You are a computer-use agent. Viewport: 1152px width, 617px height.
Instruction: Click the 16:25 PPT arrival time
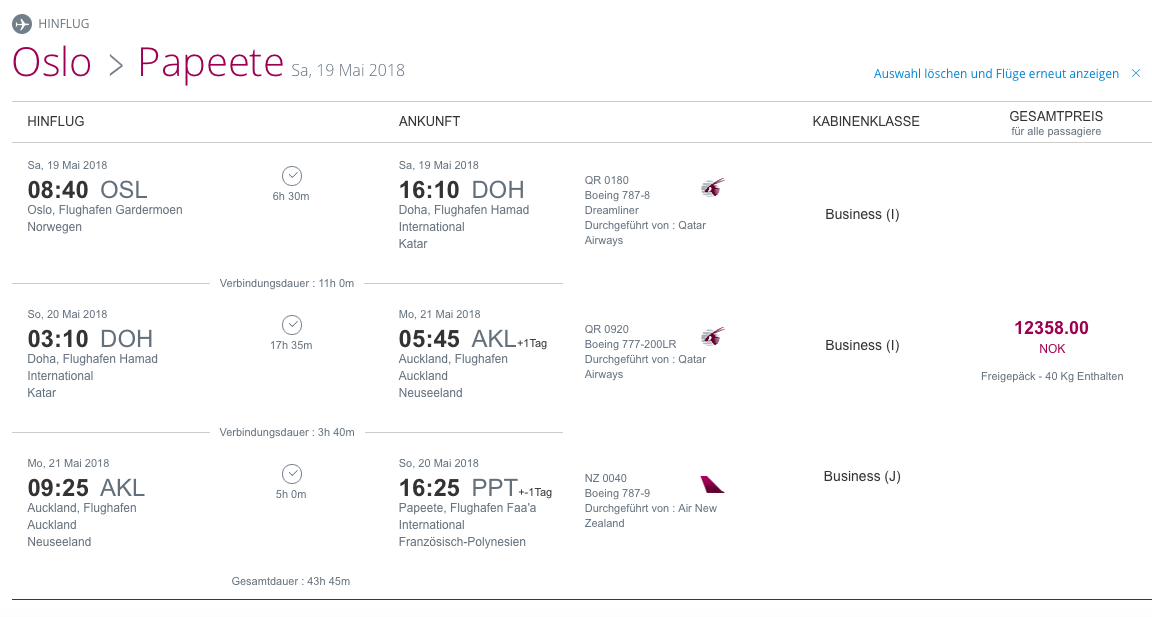458,488
